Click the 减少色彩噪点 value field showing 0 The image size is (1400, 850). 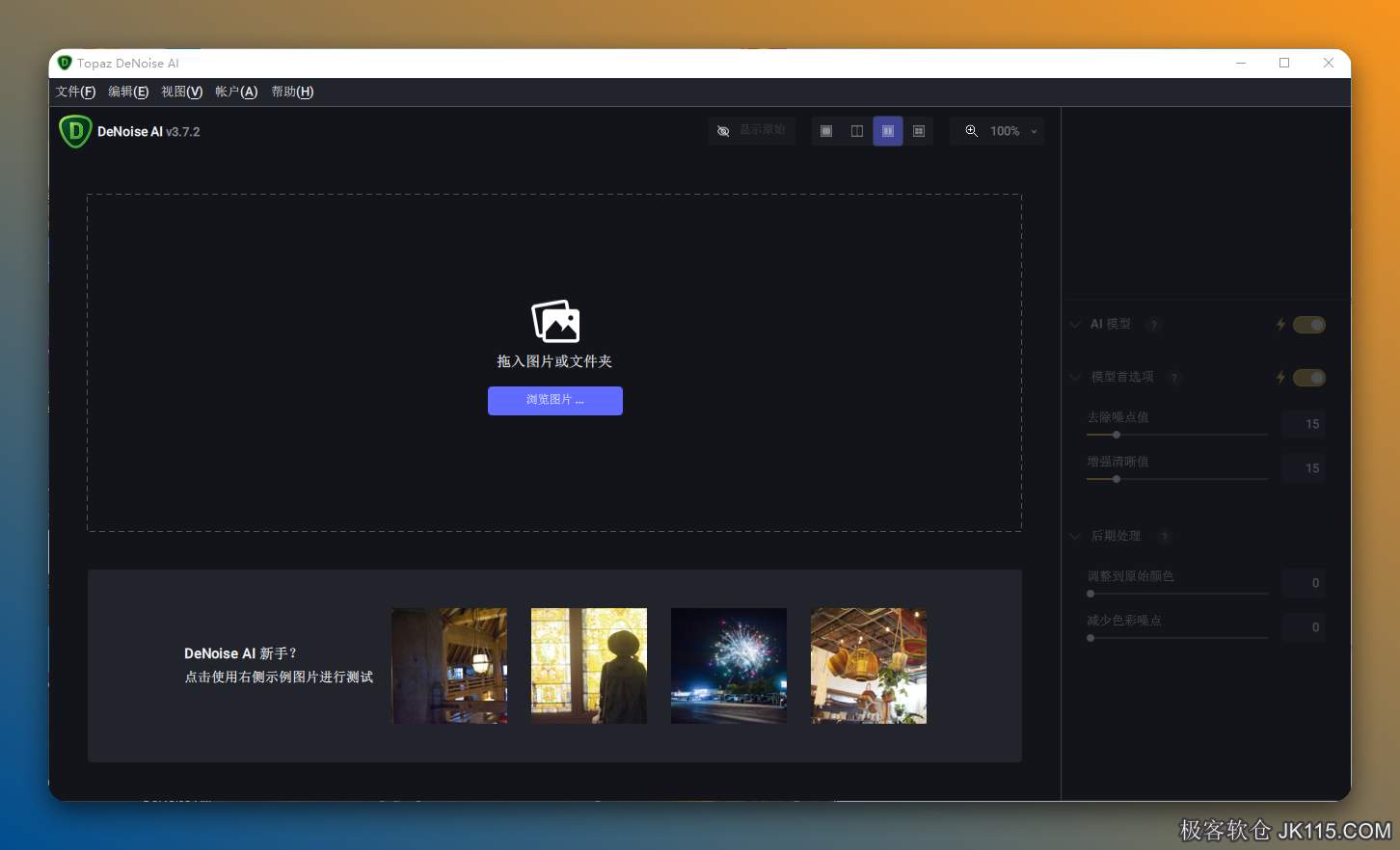pos(1305,627)
